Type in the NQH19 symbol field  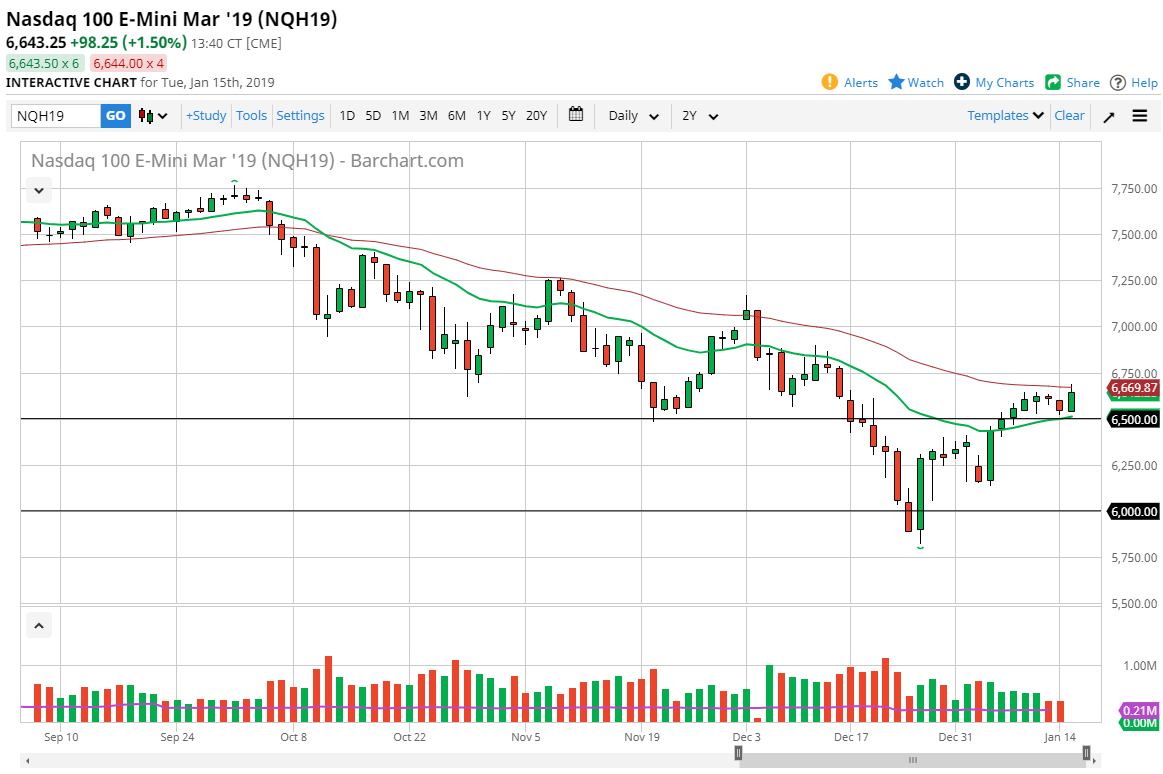(x=55, y=115)
